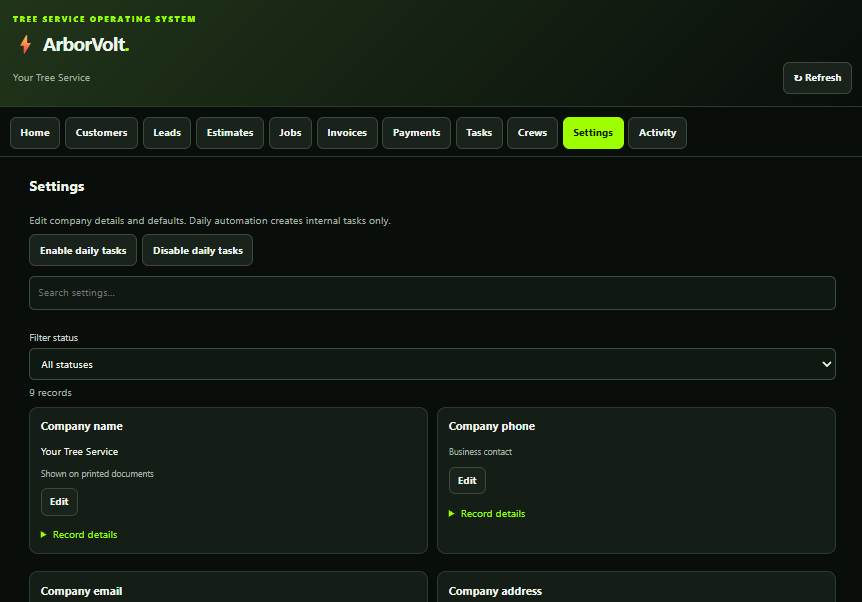Screen dimensions: 862x602
Task: Click the 'Company name' card heading
Action: click(x=81, y=427)
